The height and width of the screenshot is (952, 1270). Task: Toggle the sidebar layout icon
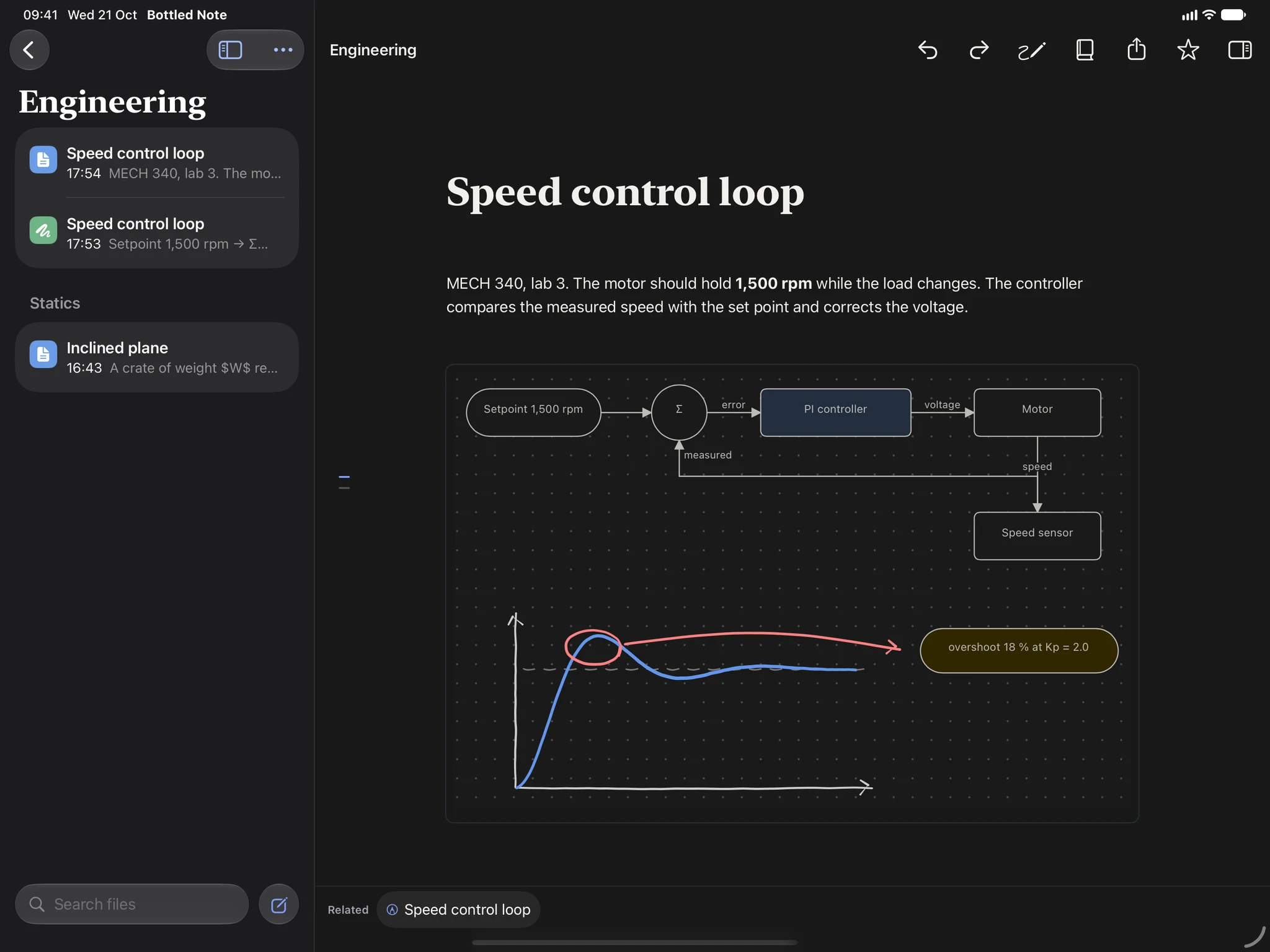pyautogui.click(x=230, y=50)
